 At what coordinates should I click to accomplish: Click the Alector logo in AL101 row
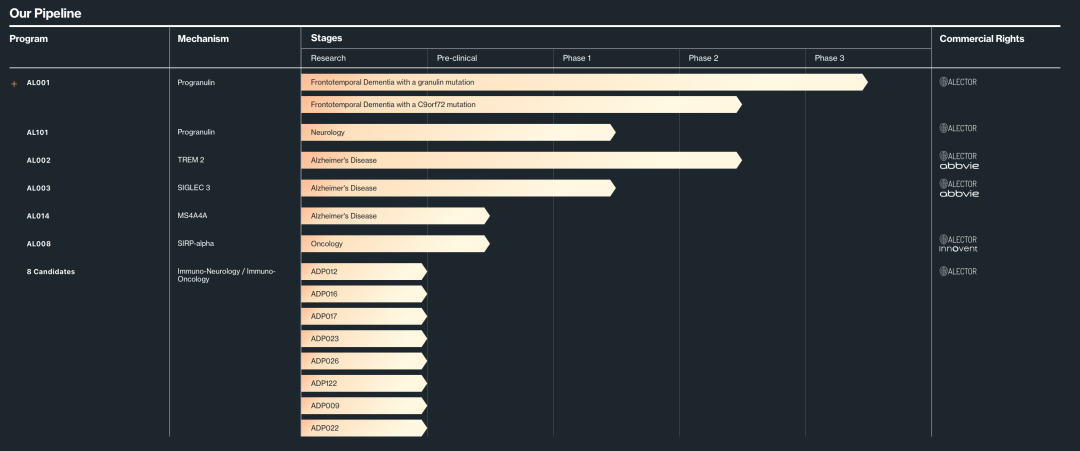coord(958,128)
